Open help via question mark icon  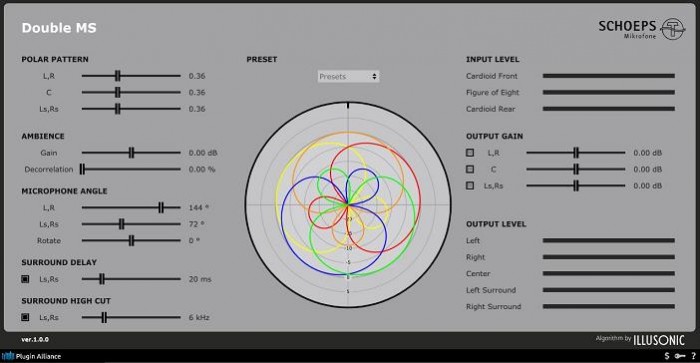[x=693, y=356]
